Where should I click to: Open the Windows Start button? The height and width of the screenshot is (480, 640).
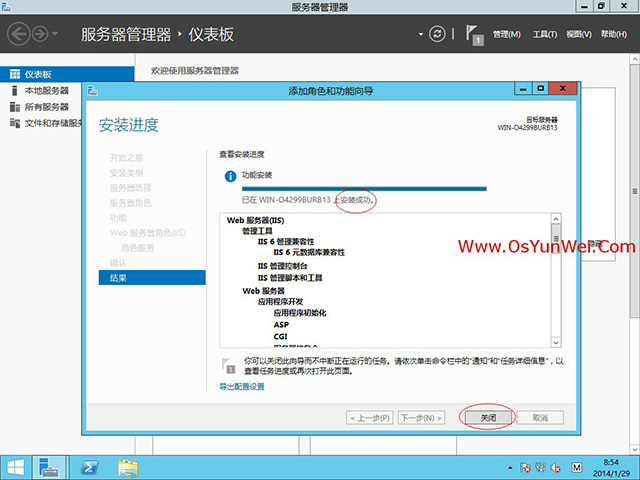(x=16, y=467)
